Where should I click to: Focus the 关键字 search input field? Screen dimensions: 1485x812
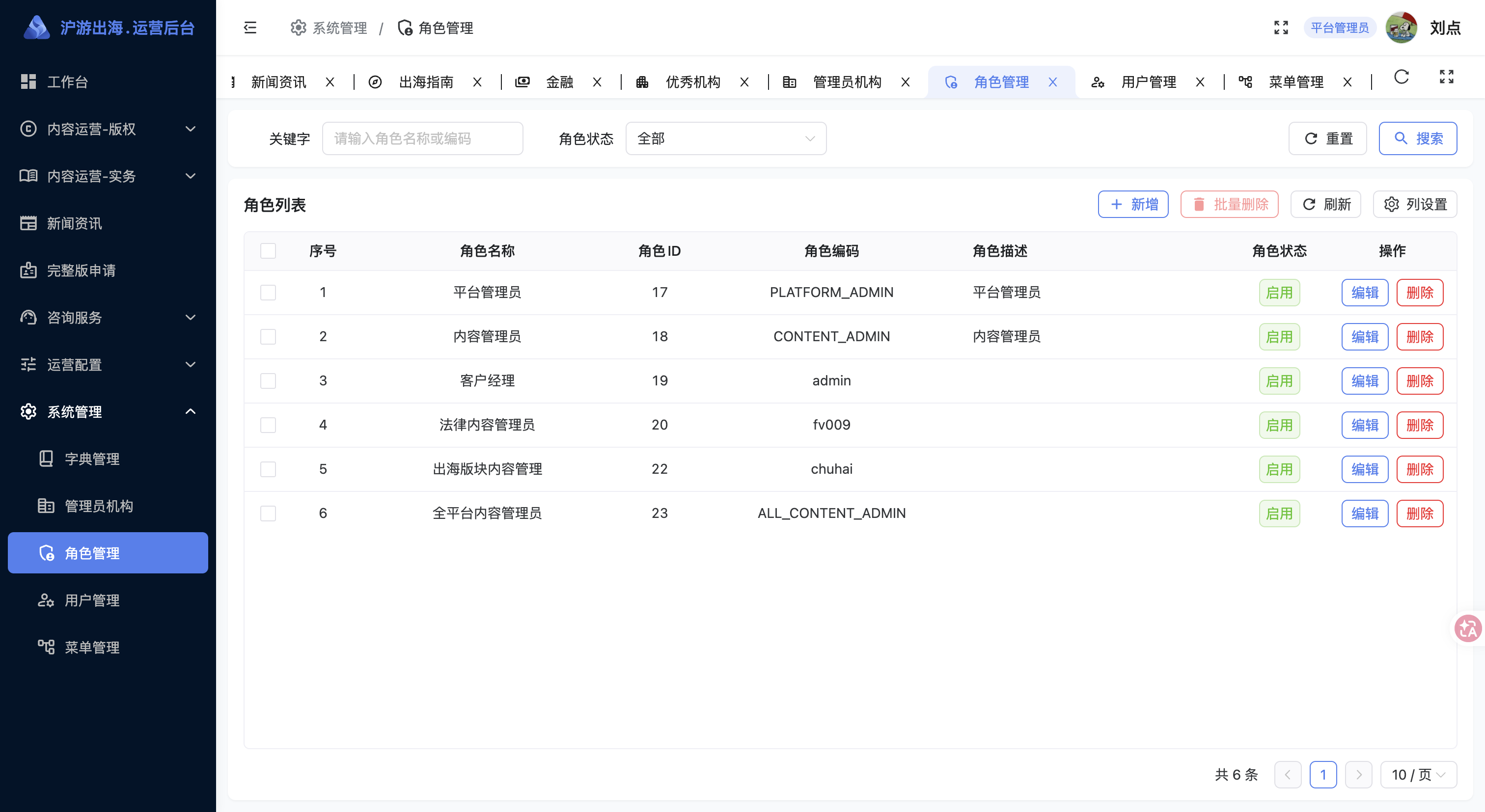coord(422,138)
